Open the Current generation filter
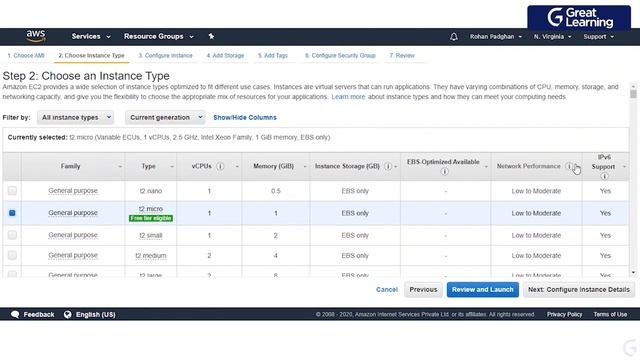This screenshot has width=640, height=360. click(165, 118)
